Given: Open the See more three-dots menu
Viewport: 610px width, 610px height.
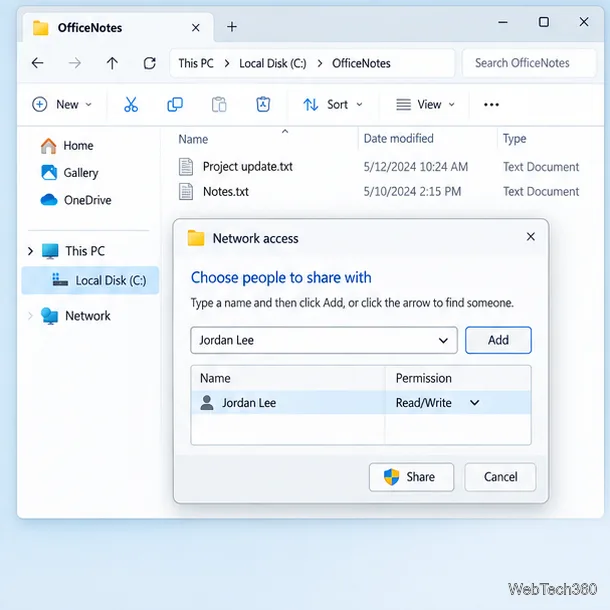Looking at the screenshot, I should coord(491,104).
